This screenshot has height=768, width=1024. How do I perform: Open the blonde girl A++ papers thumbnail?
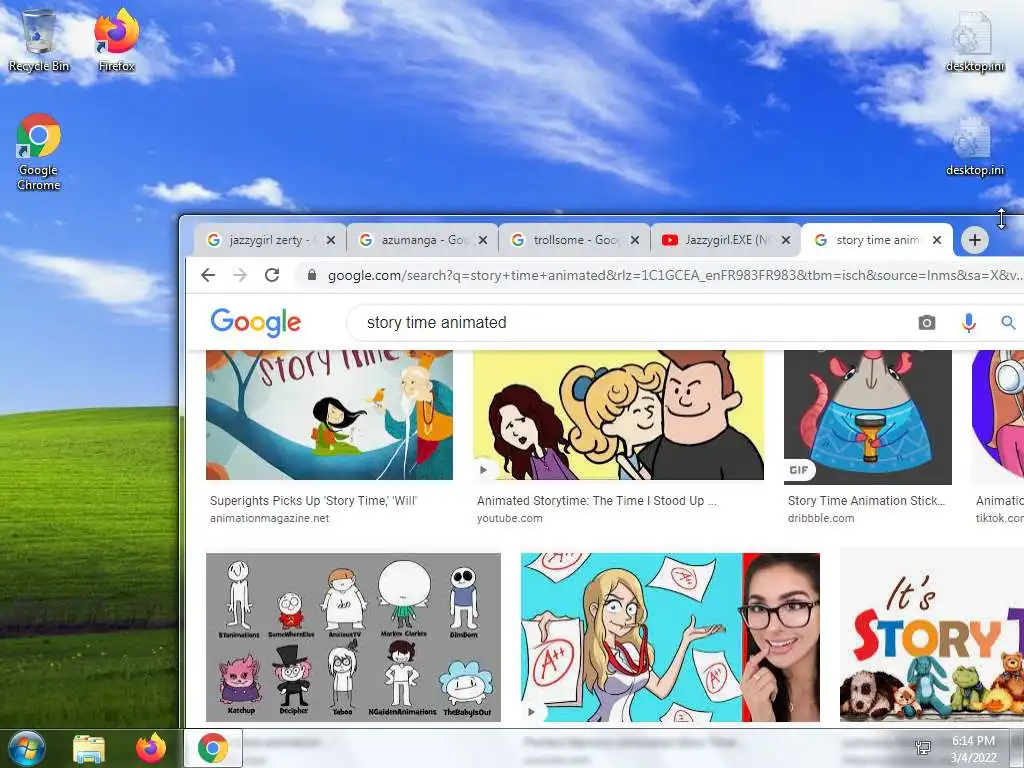(x=670, y=637)
